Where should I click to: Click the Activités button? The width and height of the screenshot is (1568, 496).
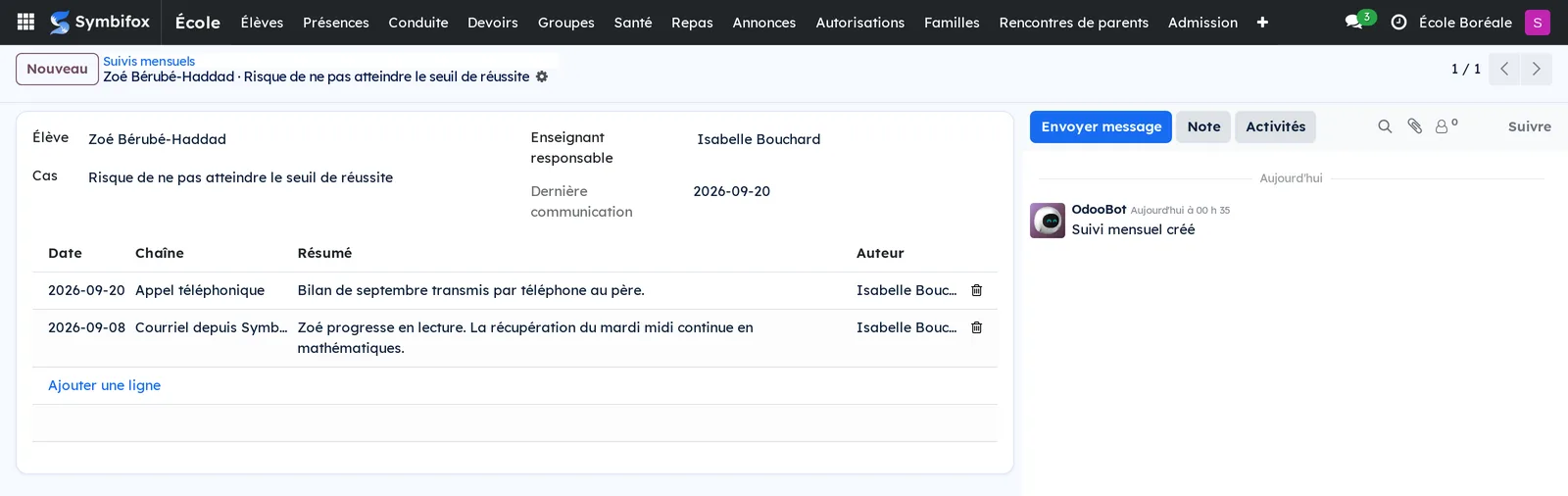[x=1275, y=126]
